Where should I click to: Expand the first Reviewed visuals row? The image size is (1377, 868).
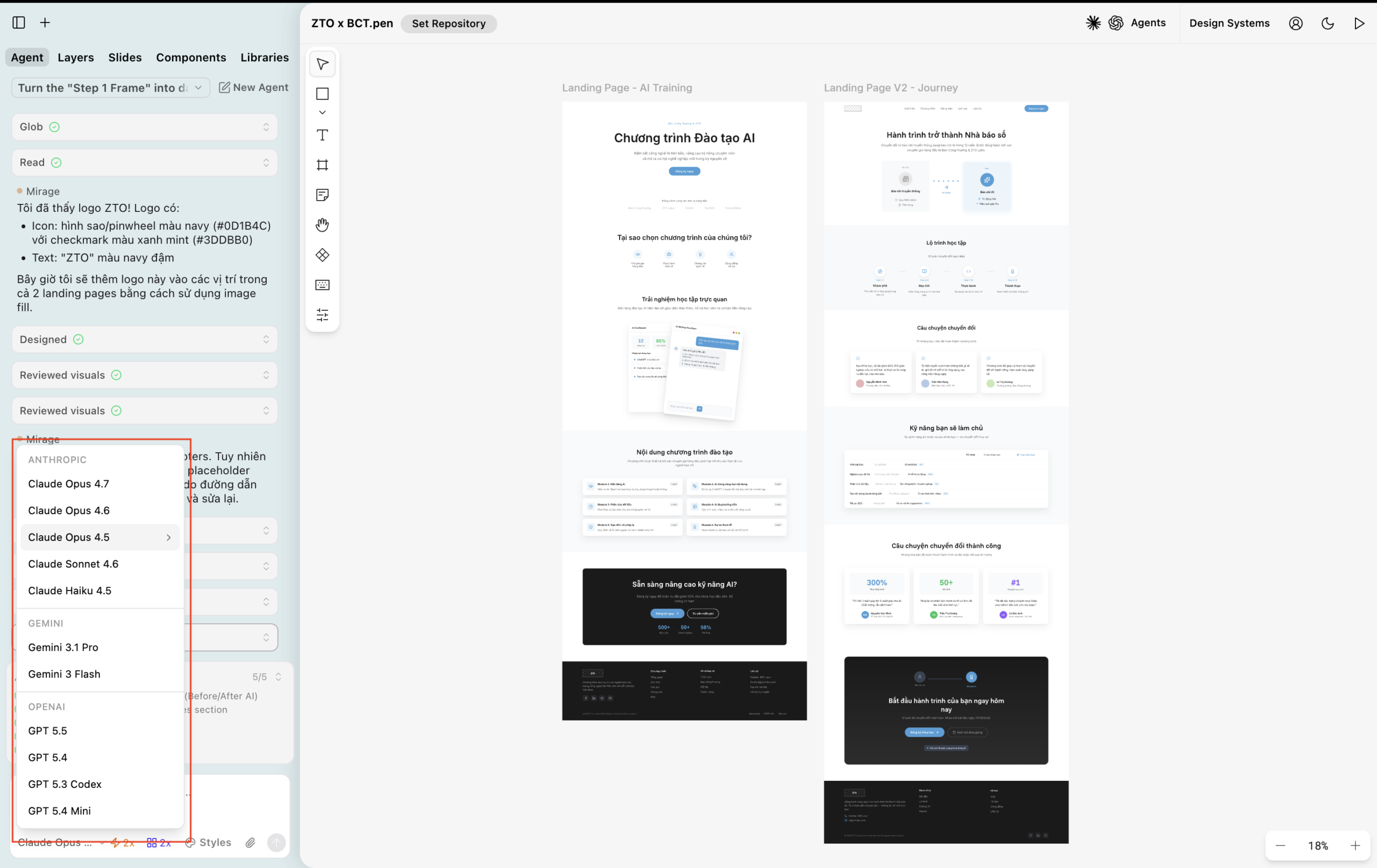(145, 375)
